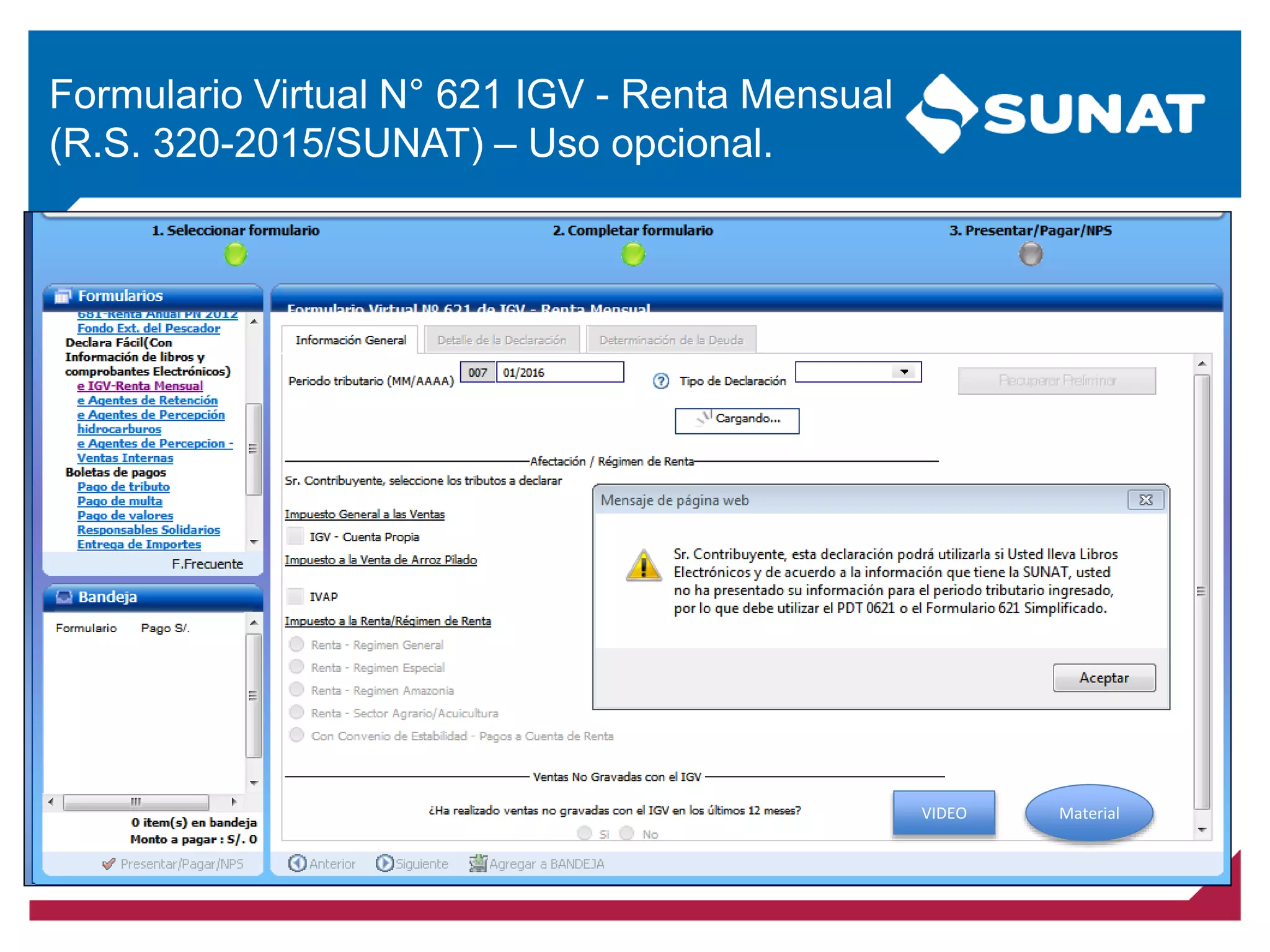Select Renta - Sector Agrario/Acuicultura radio button
Screen dimensions: 1270x952
(297, 712)
